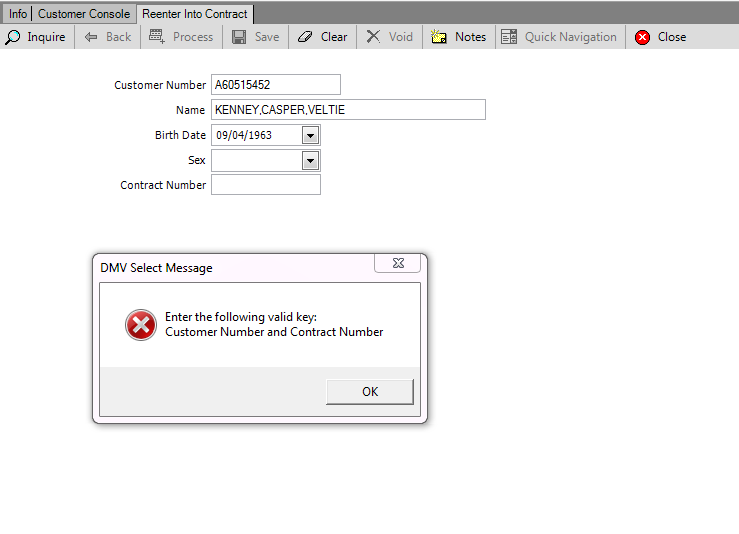This screenshot has width=739, height=534.
Task: Click the Void X toolbar icon
Action: coord(373,37)
